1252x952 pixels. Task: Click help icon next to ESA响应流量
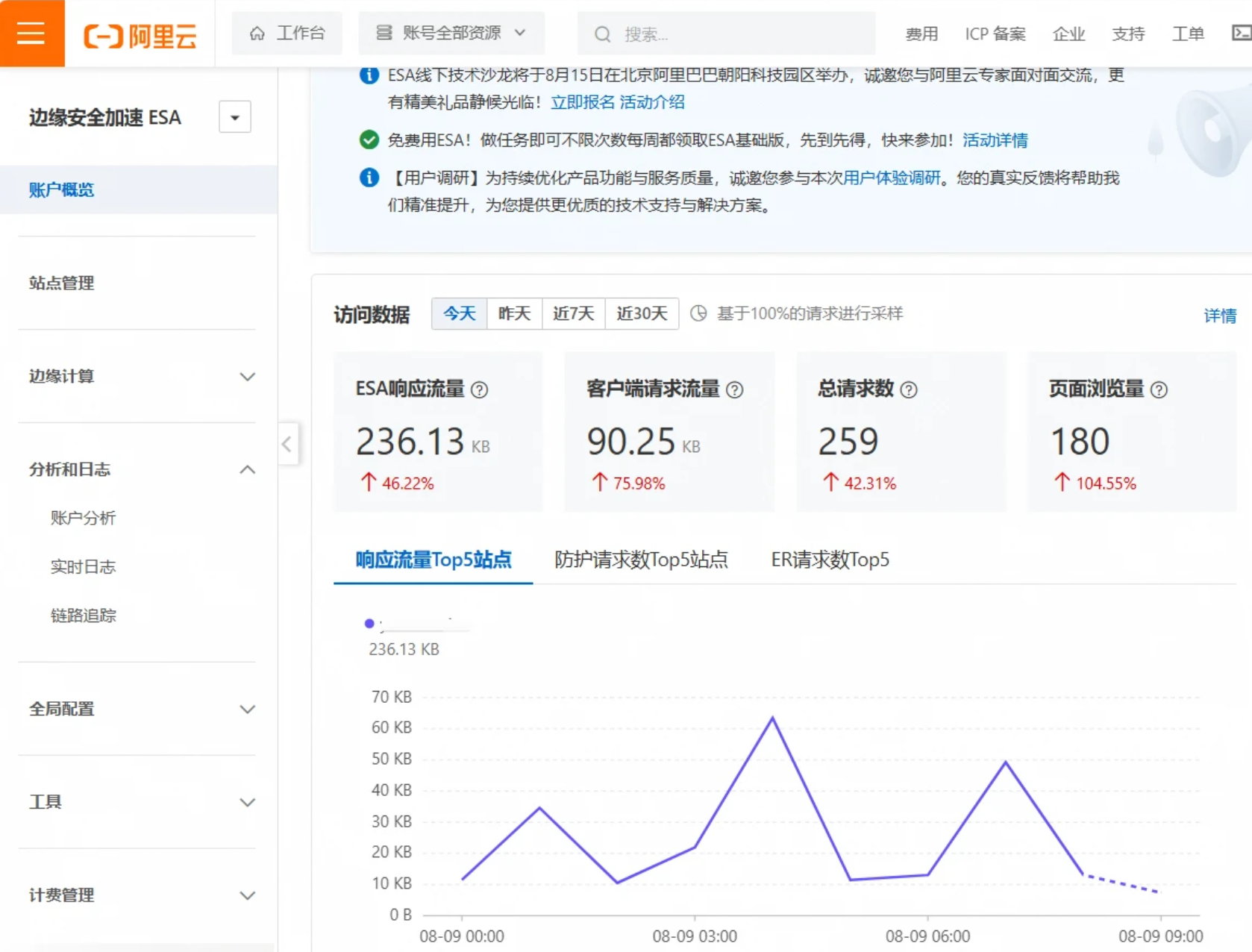point(480,389)
